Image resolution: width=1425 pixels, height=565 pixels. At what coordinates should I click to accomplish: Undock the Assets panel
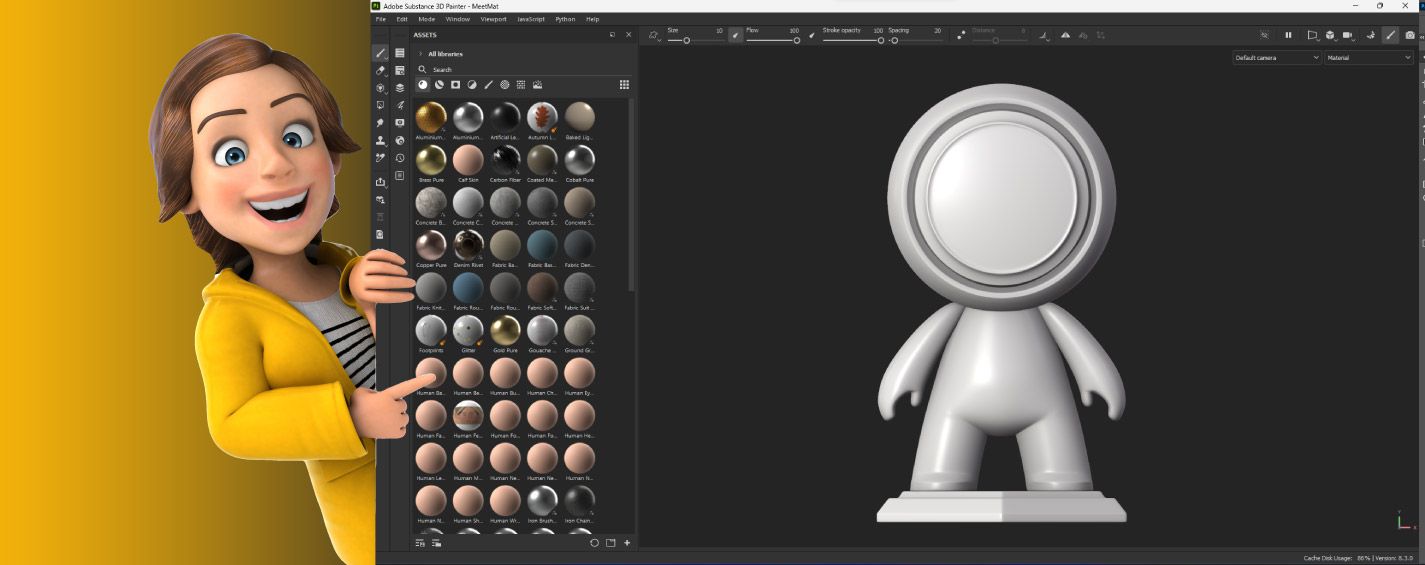click(613, 35)
